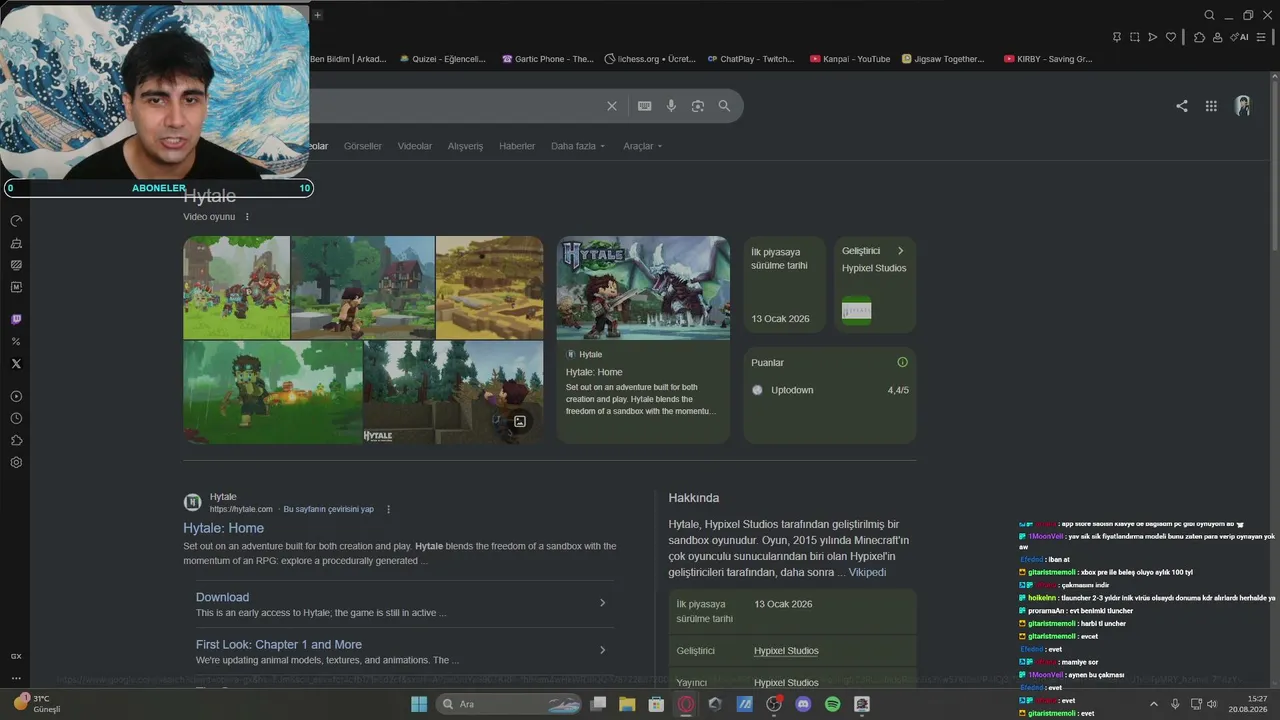
Task: Switch to the Görseller tab
Action: click(x=363, y=146)
